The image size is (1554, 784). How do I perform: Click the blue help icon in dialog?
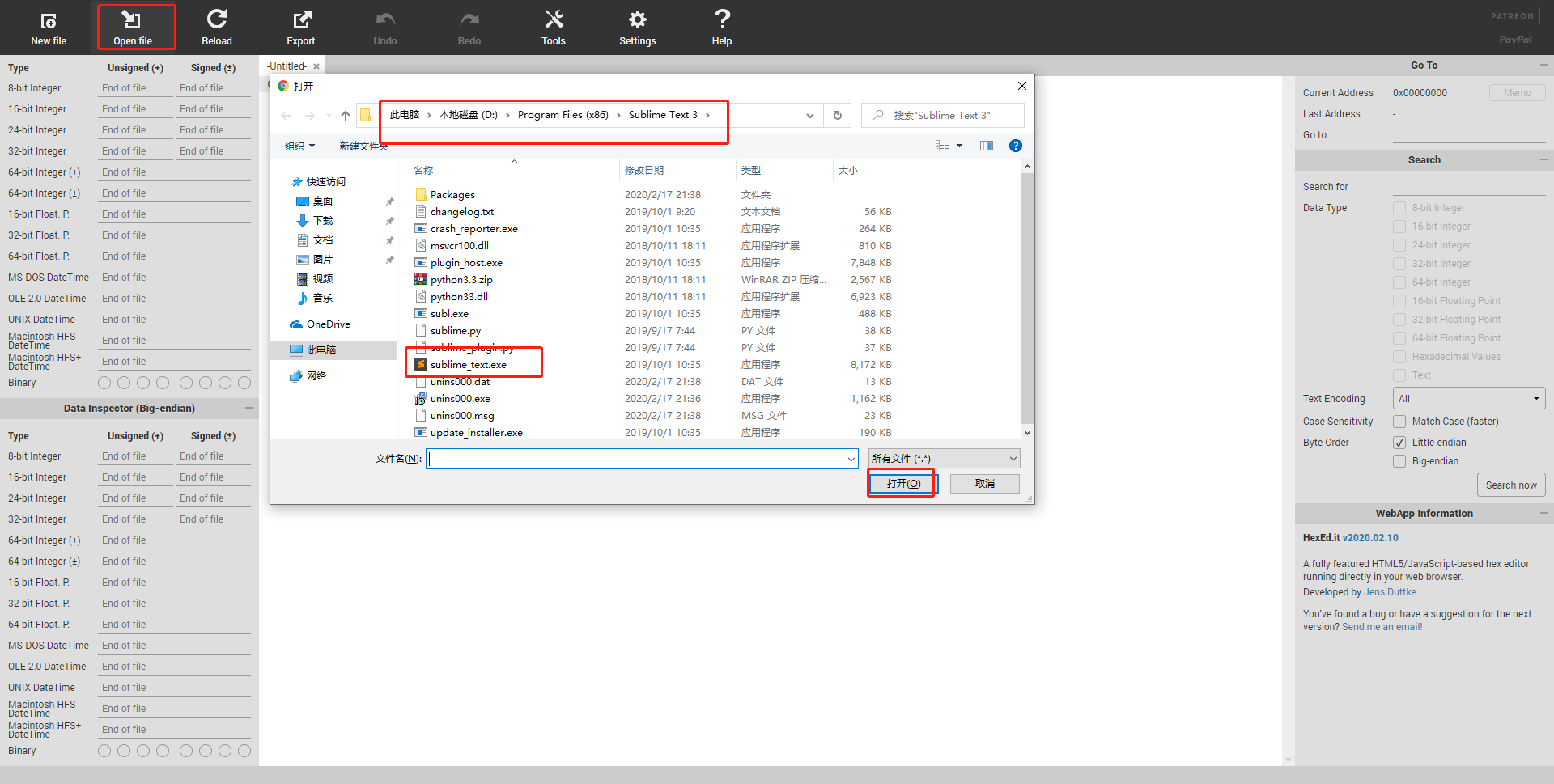(1016, 146)
